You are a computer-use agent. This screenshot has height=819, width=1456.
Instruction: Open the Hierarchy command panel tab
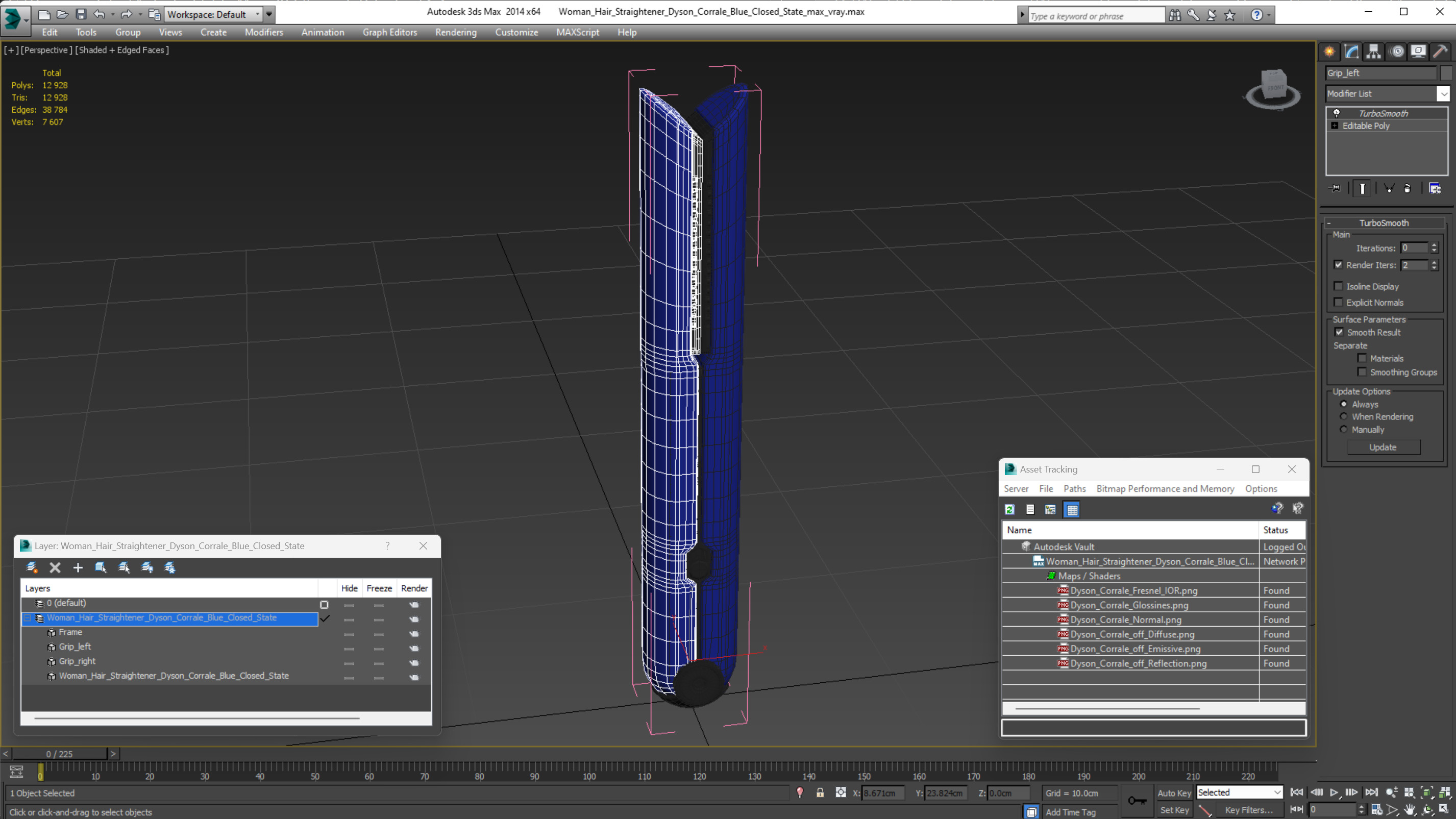click(1373, 52)
